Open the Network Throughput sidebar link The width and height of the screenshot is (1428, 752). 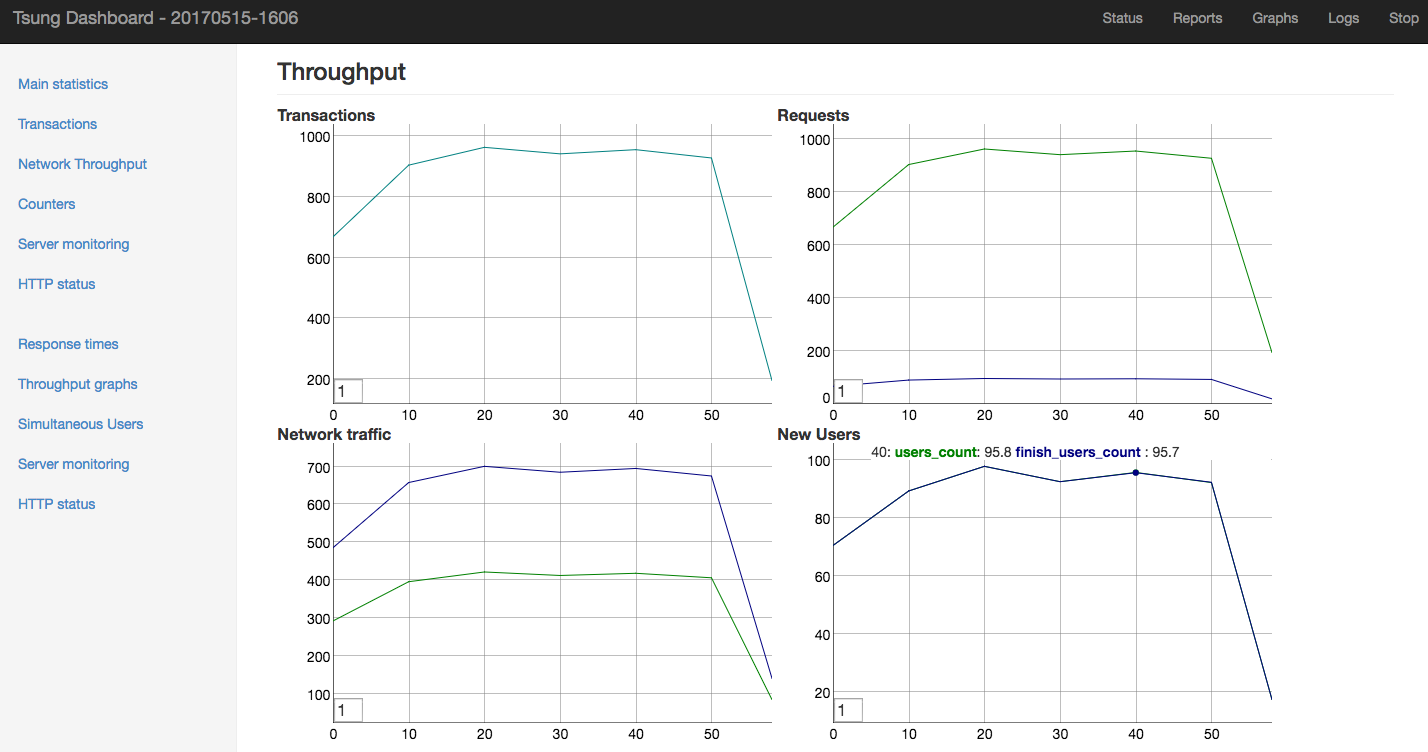click(x=82, y=164)
